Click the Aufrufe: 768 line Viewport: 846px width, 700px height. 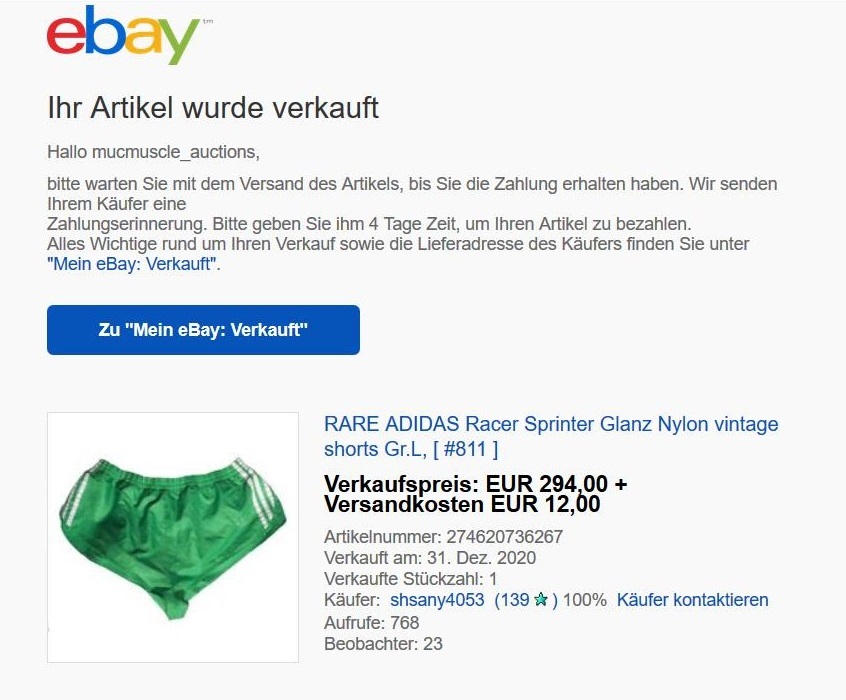pyautogui.click(x=371, y=622)
